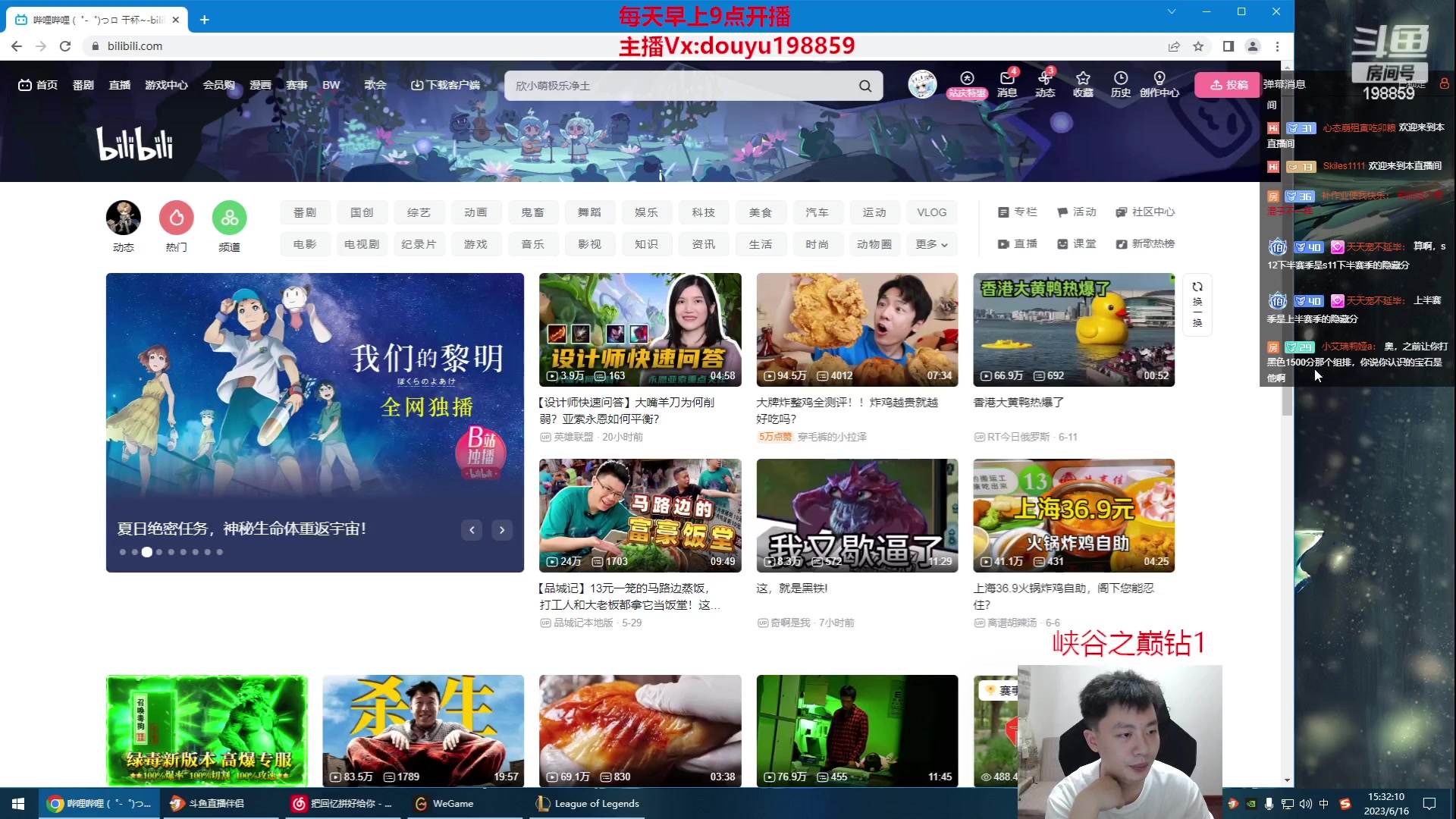Select the 番剧 header menu item
1456x819 pixels.
tap(83, 85)
